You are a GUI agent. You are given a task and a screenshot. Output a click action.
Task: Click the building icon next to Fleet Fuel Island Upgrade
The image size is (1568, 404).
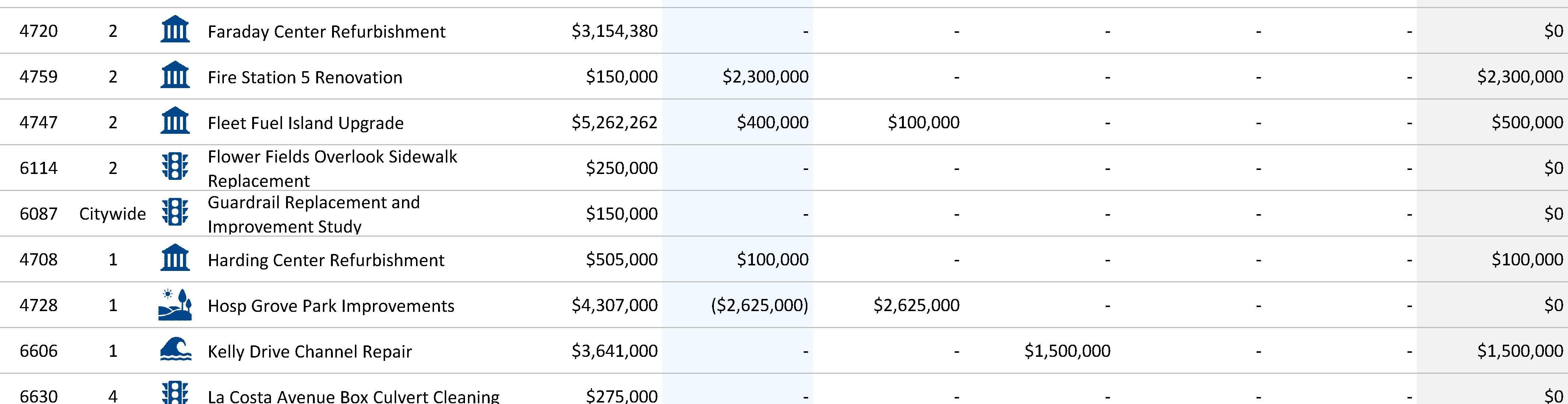(175, 121)
